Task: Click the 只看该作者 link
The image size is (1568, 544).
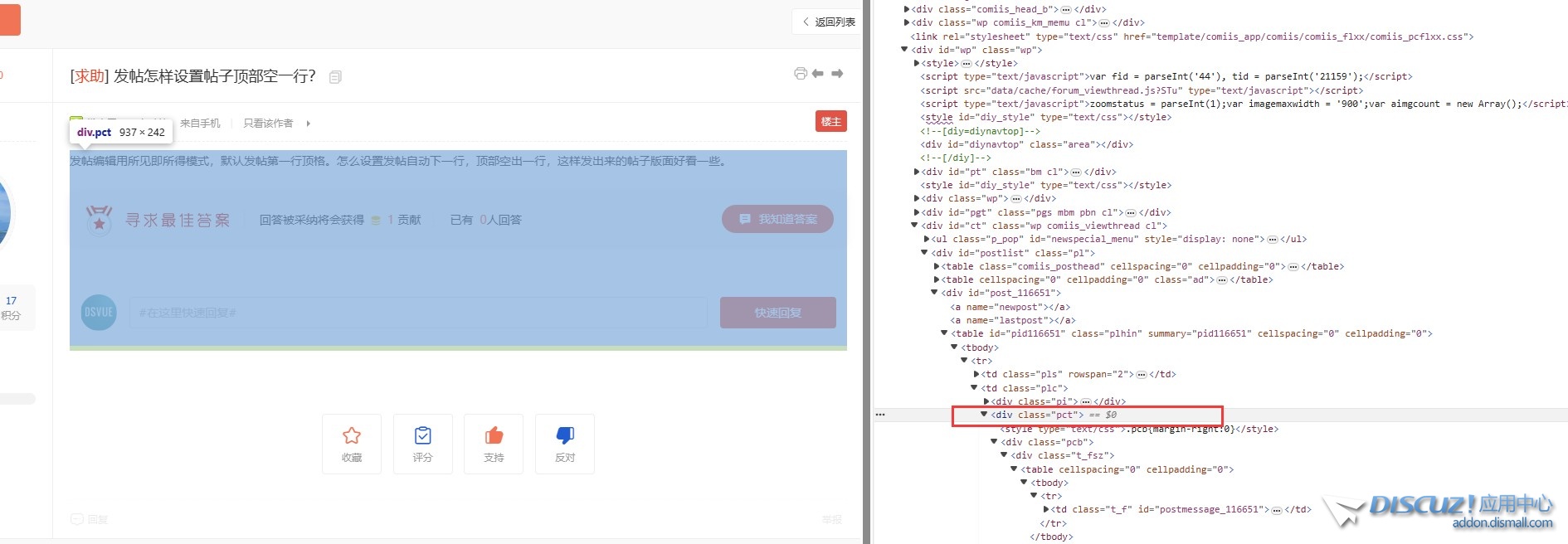Action: (x=268, y=124)
